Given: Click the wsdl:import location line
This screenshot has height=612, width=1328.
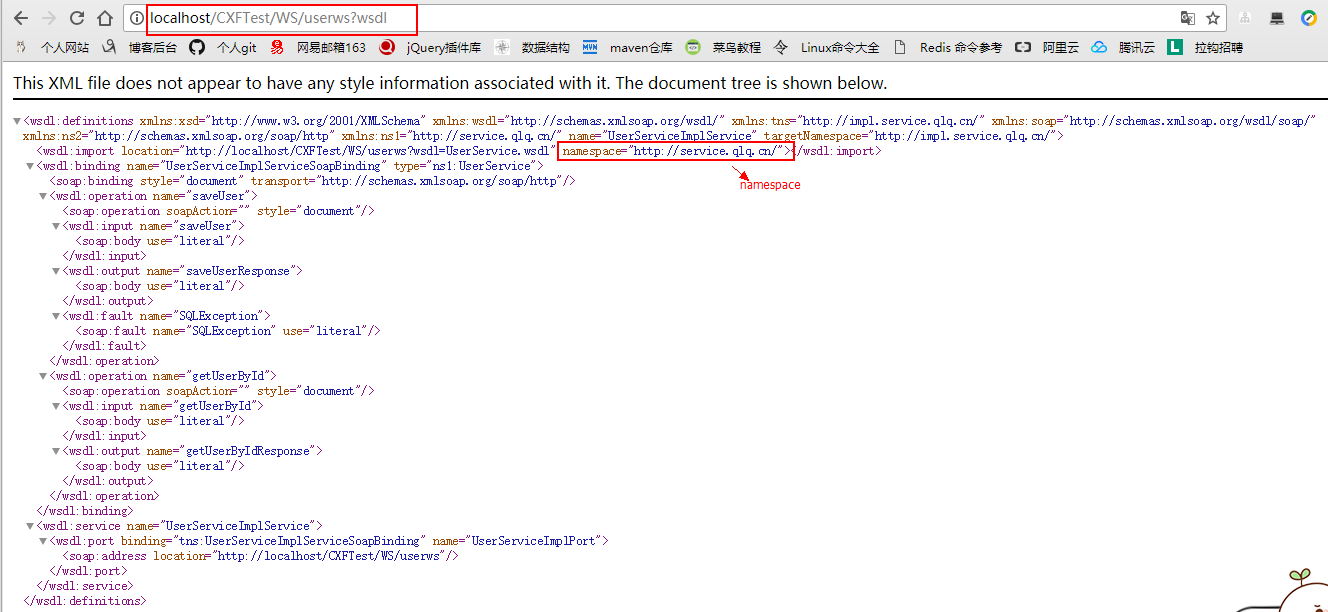Looking at the screenshot, I should coord(459,151).
